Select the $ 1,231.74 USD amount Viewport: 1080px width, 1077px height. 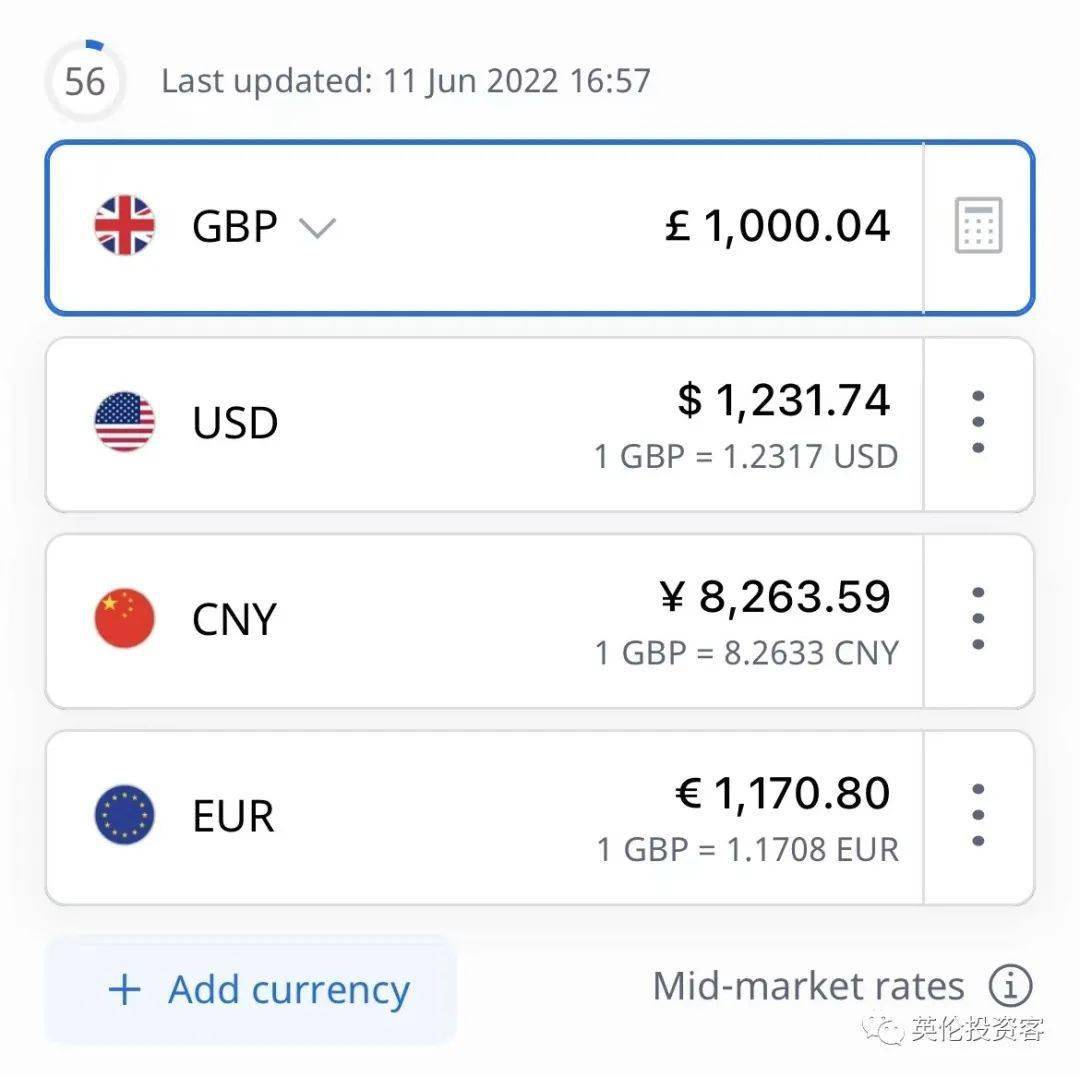[x=783, y=401]
